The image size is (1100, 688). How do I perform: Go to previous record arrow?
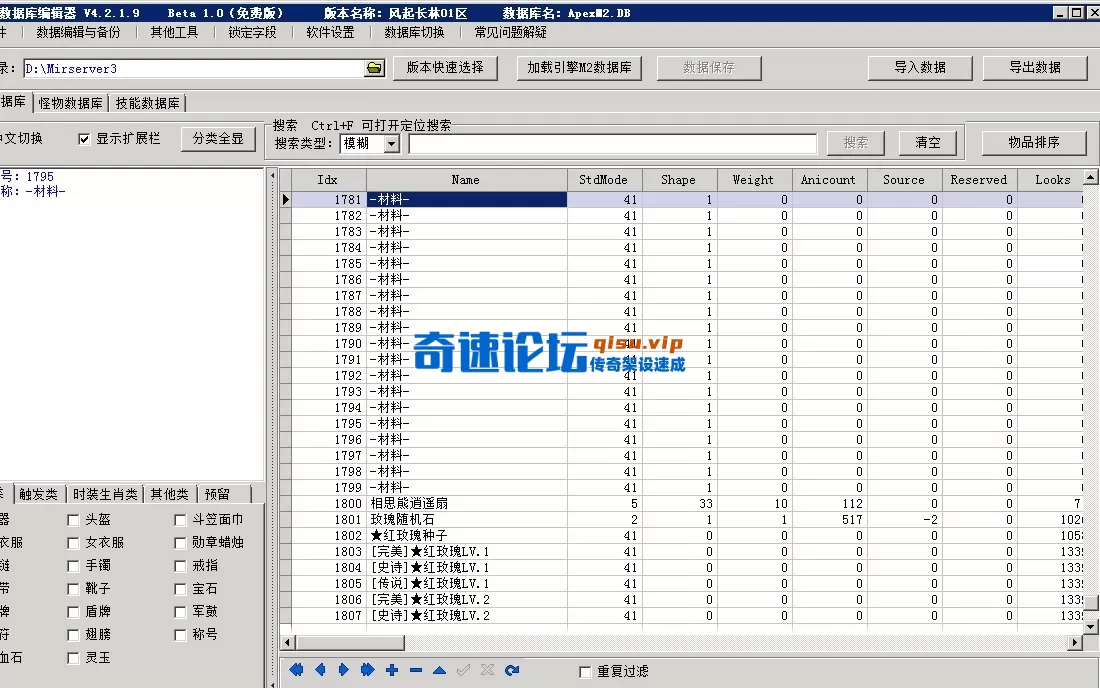click(320, 669)
